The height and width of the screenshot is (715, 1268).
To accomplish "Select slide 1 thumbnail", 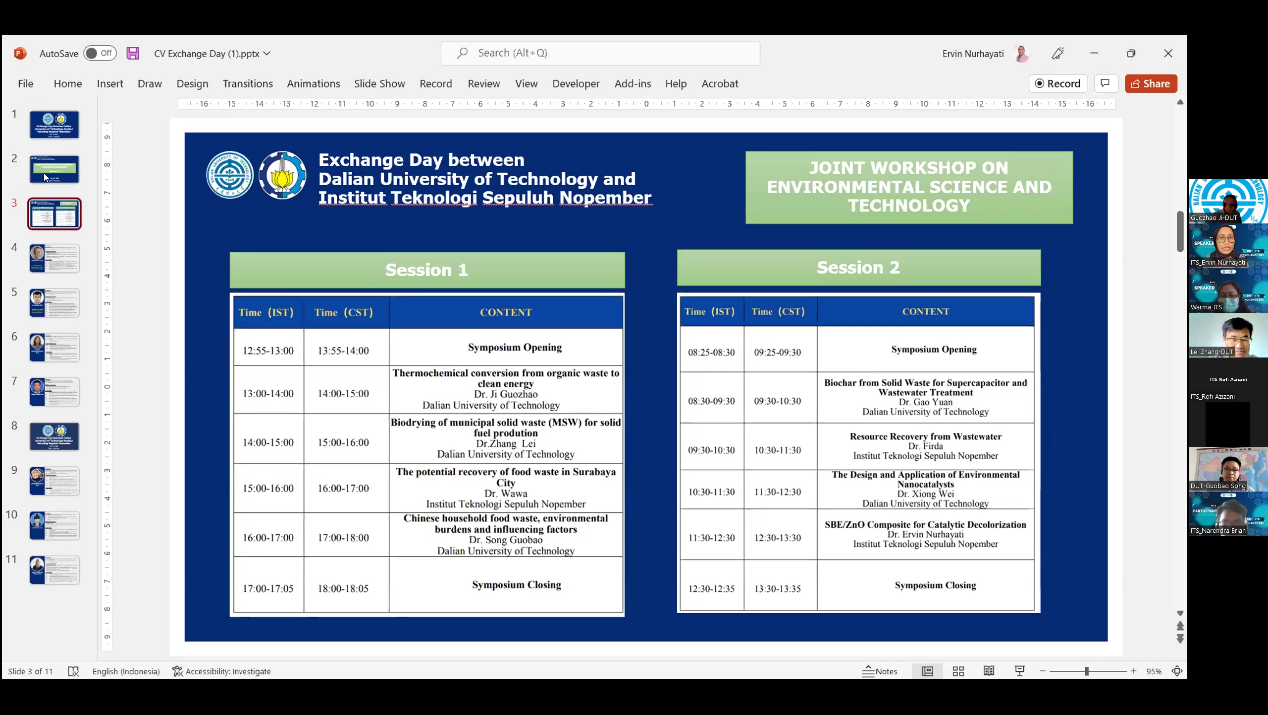I will click(54, 125).
